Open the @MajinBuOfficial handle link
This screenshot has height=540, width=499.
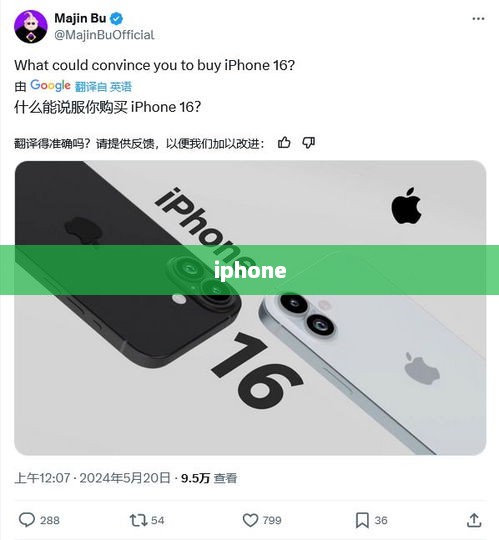tap(104, 35)
